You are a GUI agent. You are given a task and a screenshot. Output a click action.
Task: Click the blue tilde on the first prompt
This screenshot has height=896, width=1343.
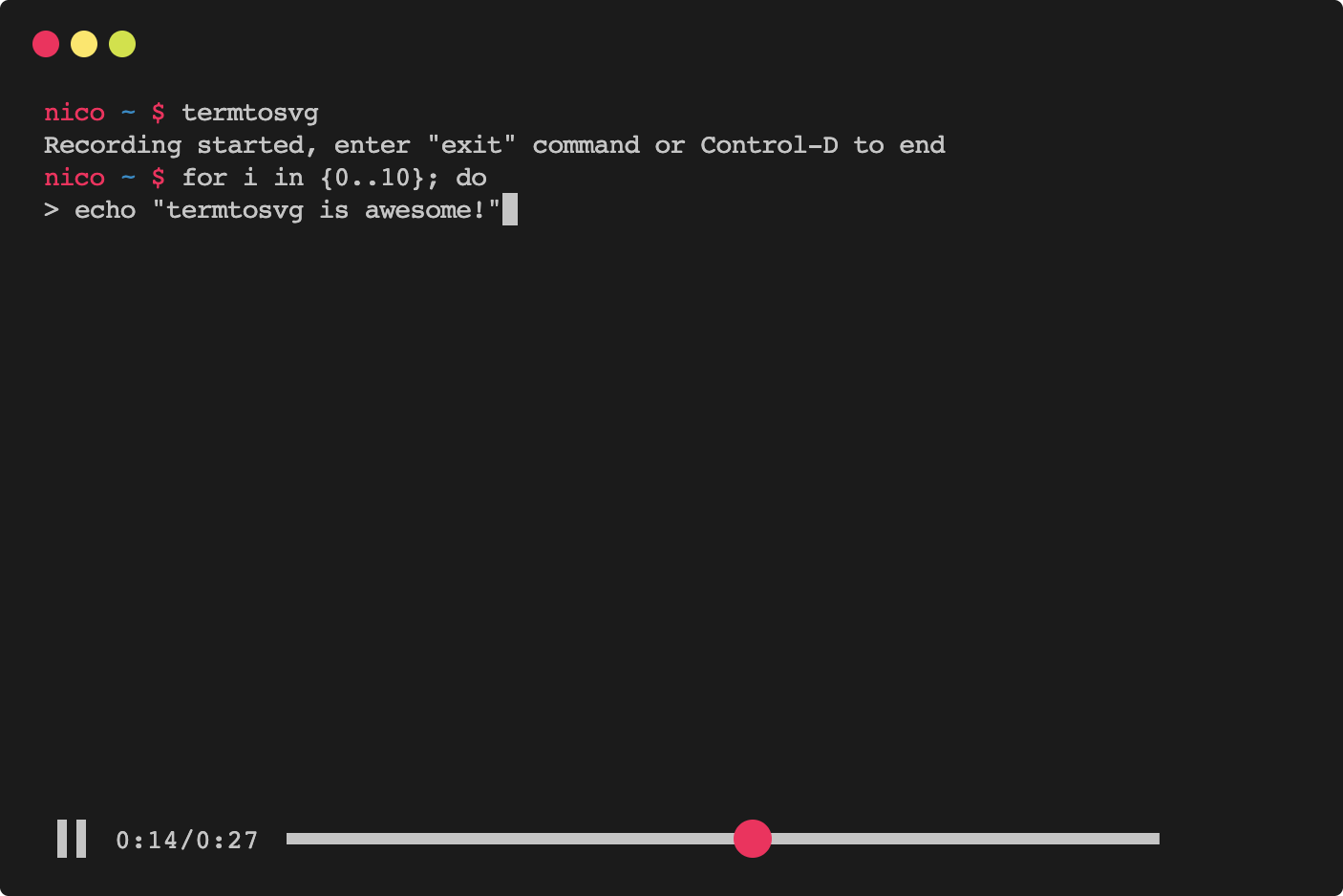click(128, 113)
